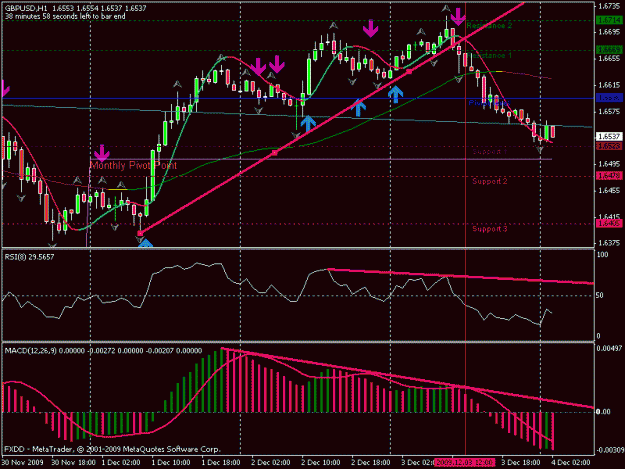Select the Support 1 label

click(490, 151)
